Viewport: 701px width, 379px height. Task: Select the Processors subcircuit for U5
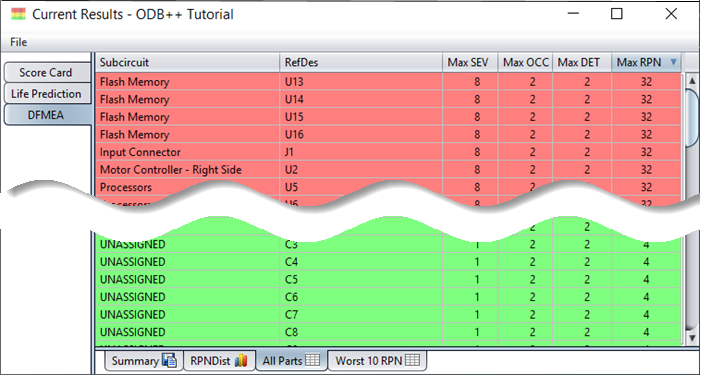pos(126,187)
